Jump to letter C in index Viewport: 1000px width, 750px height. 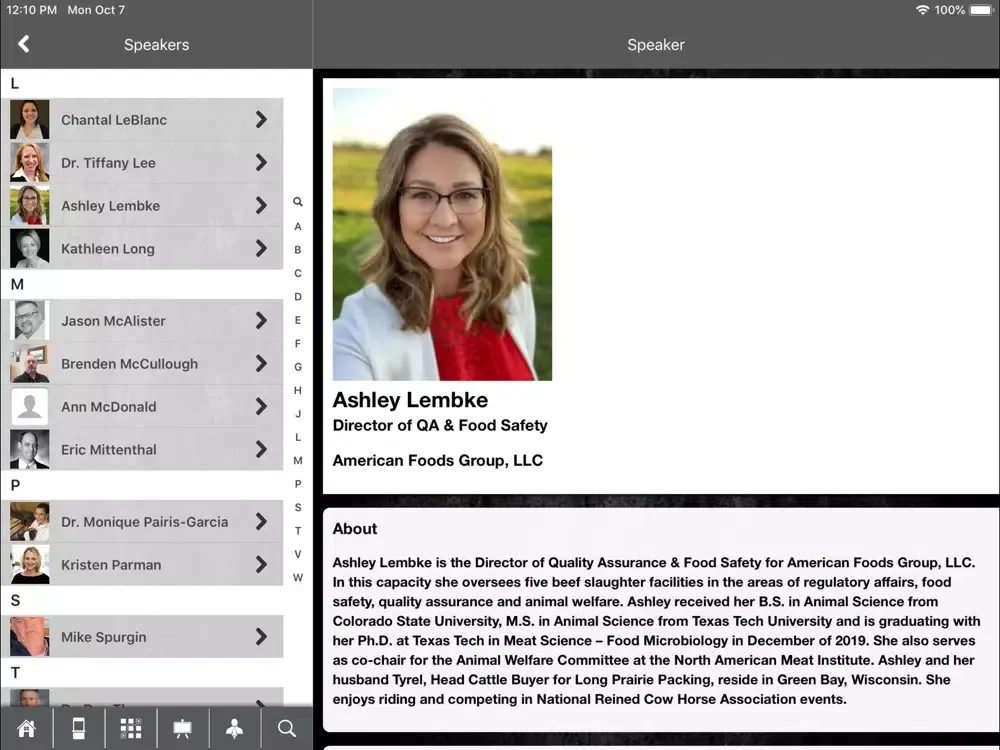pyautogui.click(x=298, y=274)
